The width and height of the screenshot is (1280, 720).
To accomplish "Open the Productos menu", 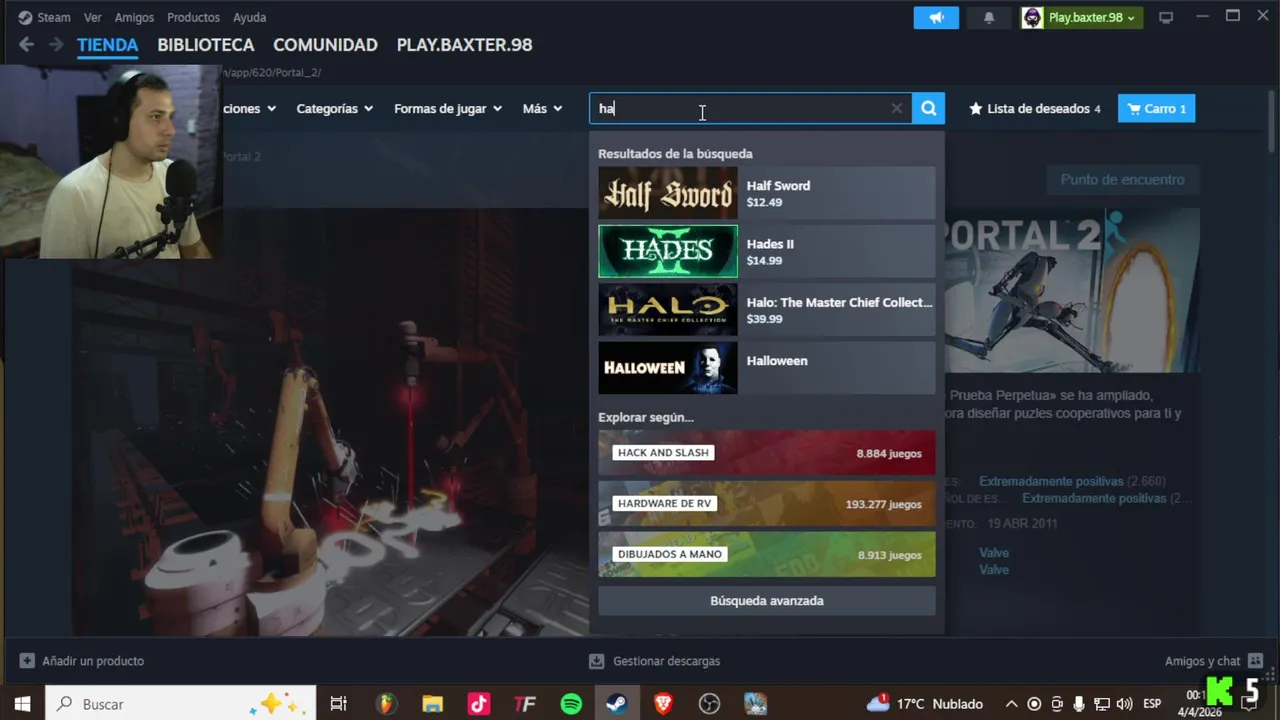I will pyautogui.click(x=193, y=17).
